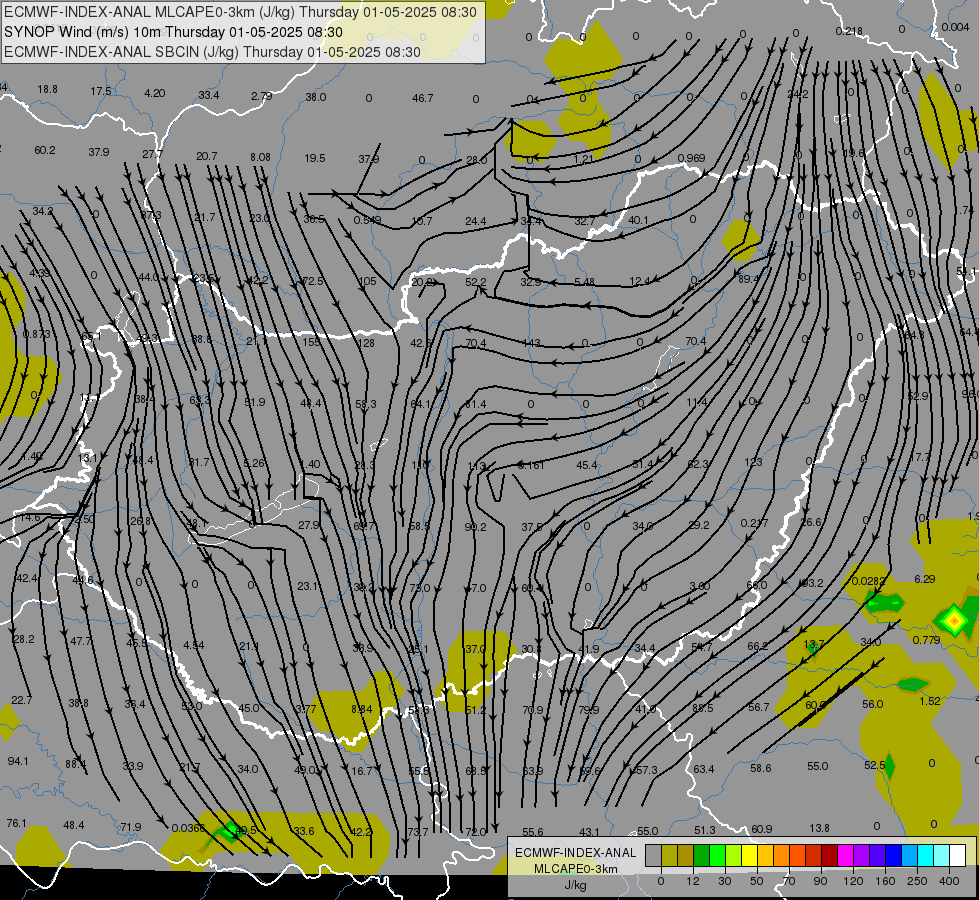This screenshot has height=900, width=979.
Task: Click the map value 4.54
Action: point(194,645)
